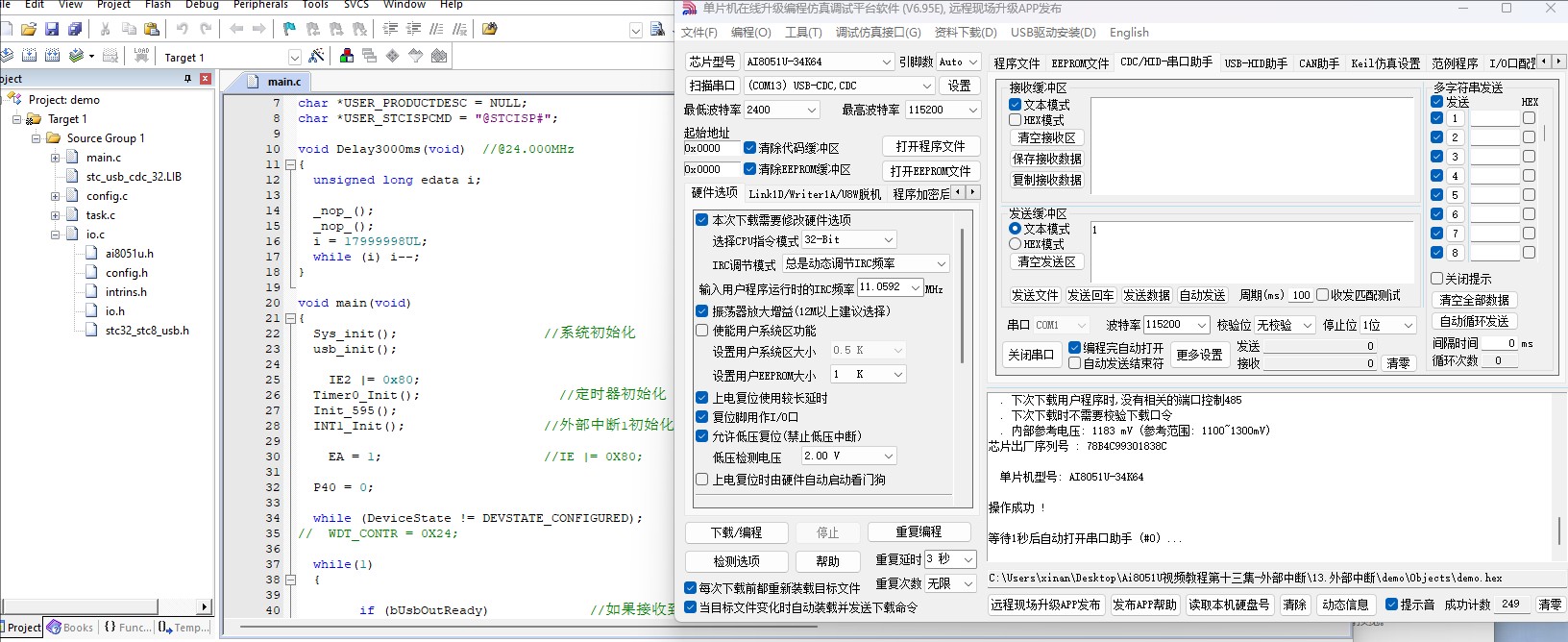1568x642 pixels.
Task: Toggle the 提示音 checkbox
Action: coord(1391,605)
